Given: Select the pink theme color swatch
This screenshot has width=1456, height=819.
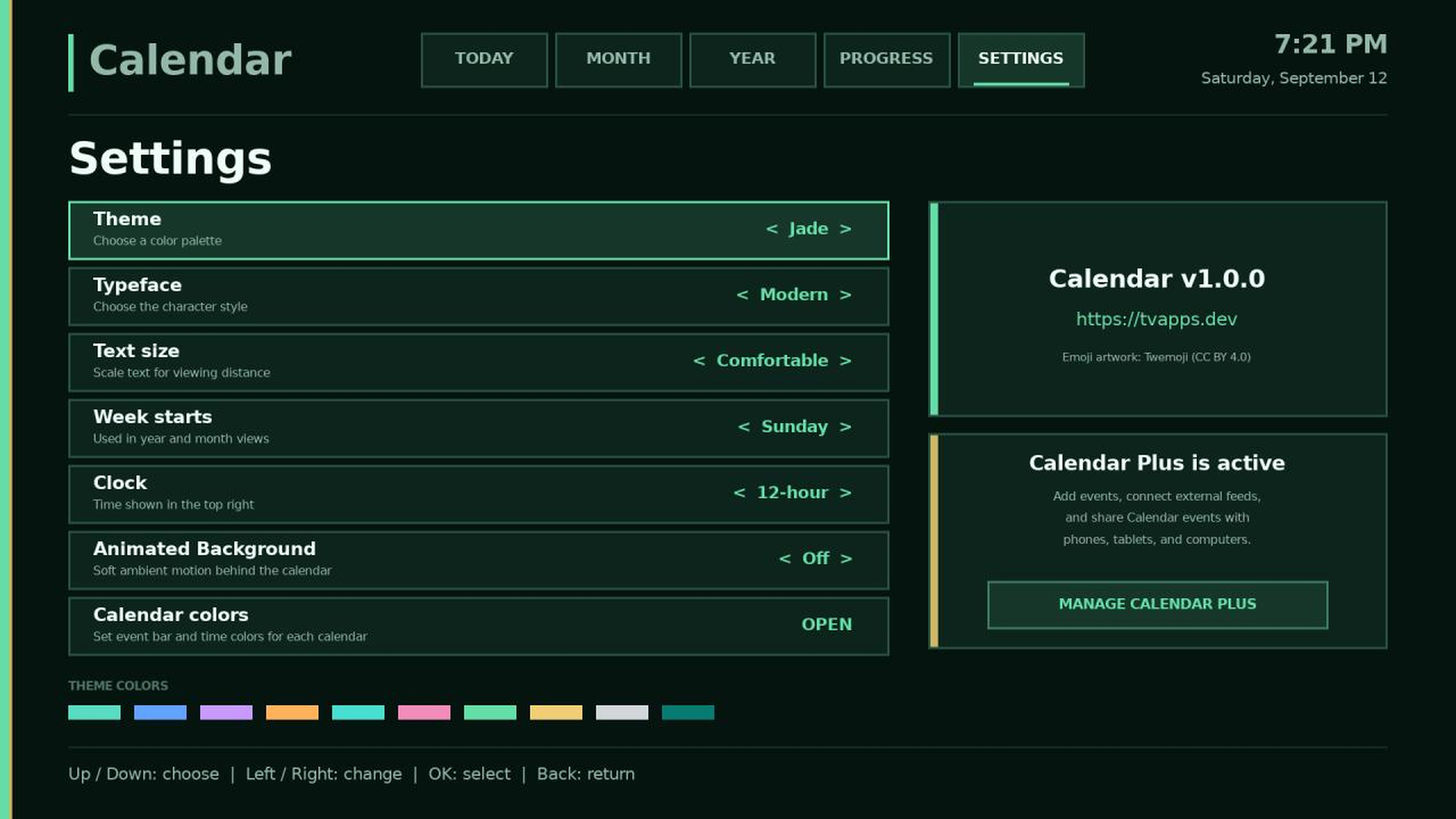Looking at the screenshot, I should 424,712.
